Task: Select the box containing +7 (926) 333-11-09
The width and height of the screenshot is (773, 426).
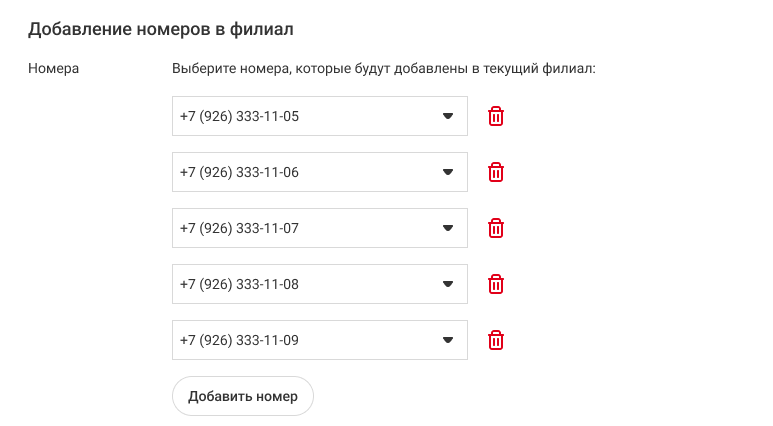Action: point(319,340)
